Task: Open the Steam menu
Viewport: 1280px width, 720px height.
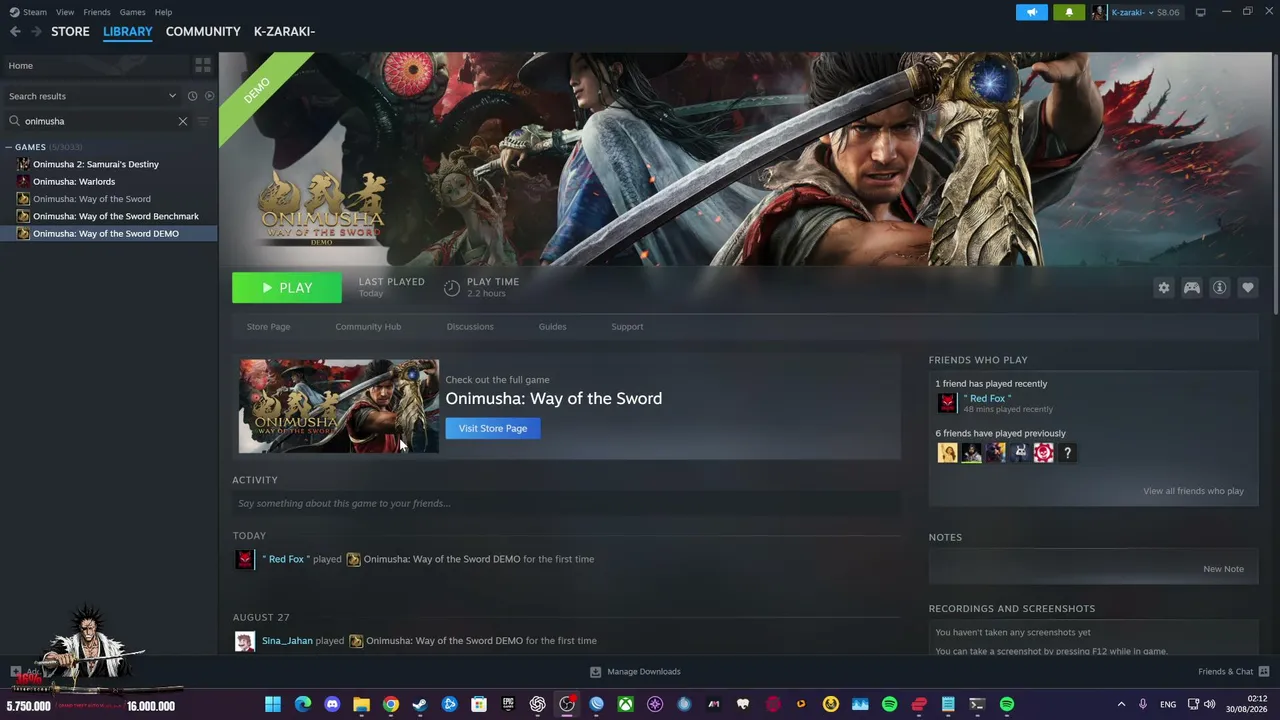Action: 35,12
